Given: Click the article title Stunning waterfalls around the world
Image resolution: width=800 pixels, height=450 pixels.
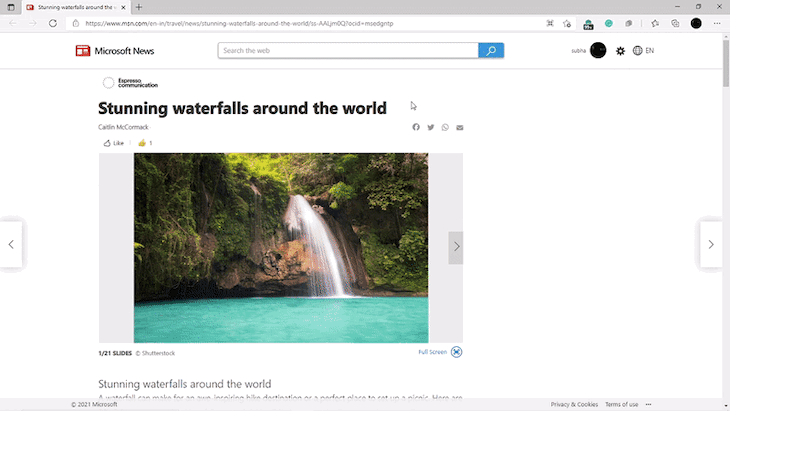Looking at the screenshot, I should tap(242, 108).
